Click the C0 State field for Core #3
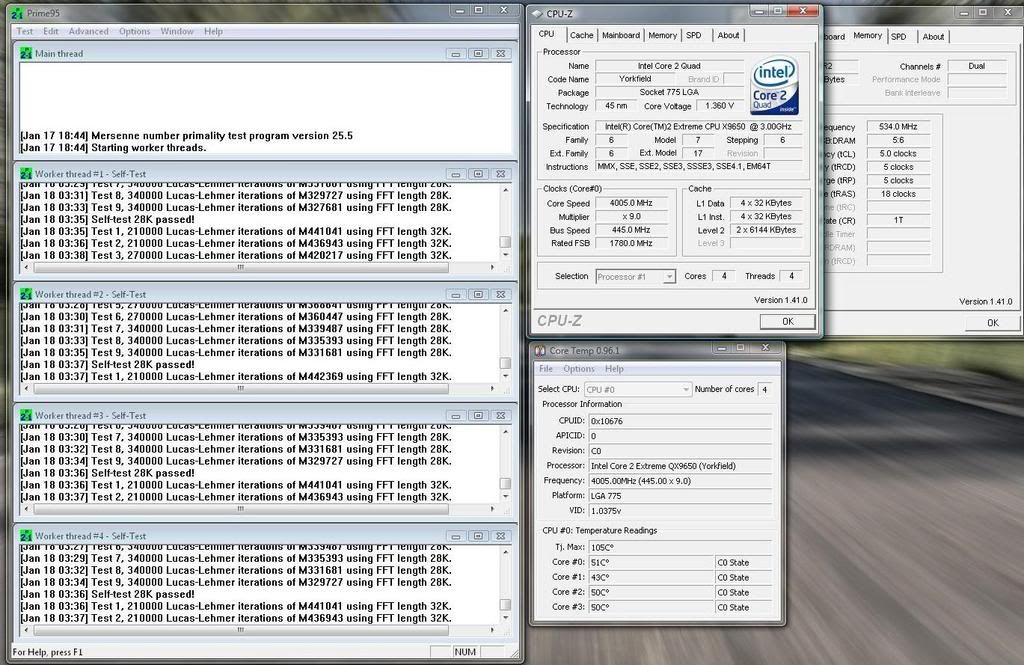This screenshot has height=665, width=1024. coord(743,608)
